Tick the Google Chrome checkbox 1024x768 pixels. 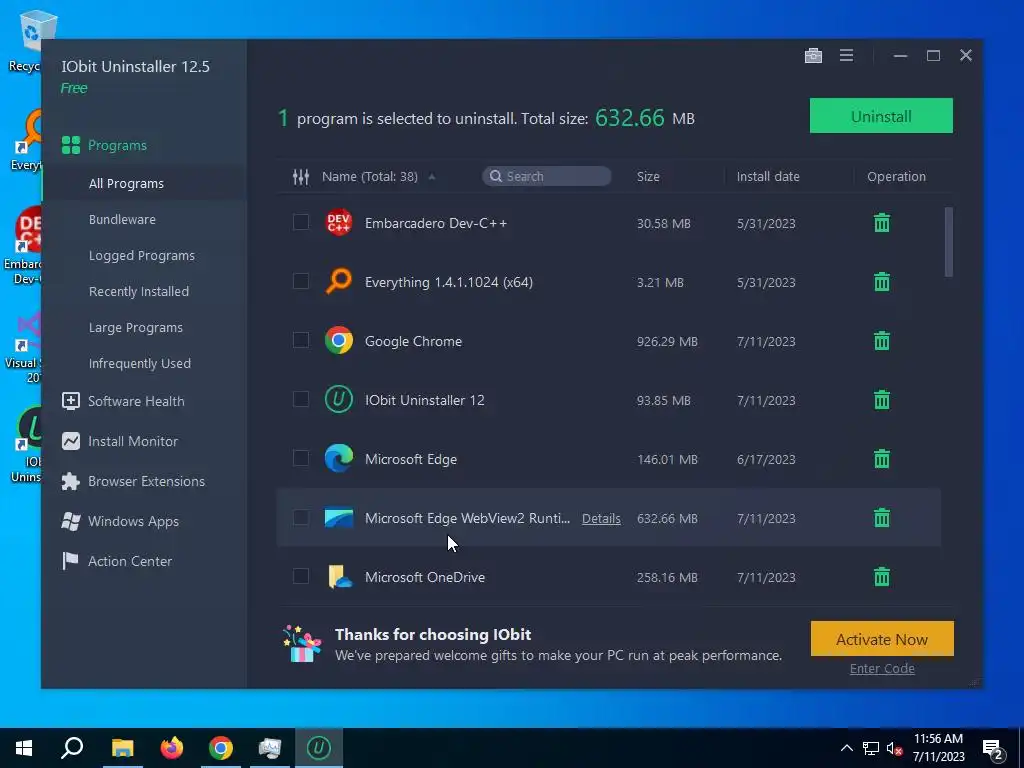(x=300, y=340)
